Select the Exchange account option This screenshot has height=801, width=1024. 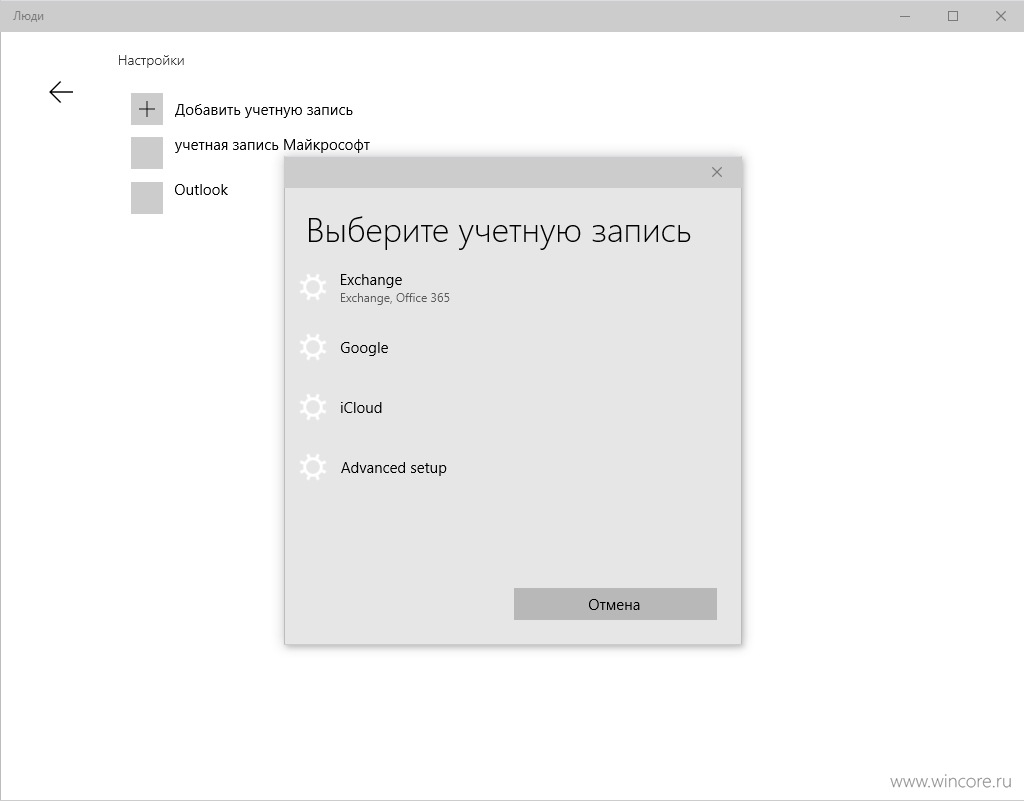[x=513, y=288]
